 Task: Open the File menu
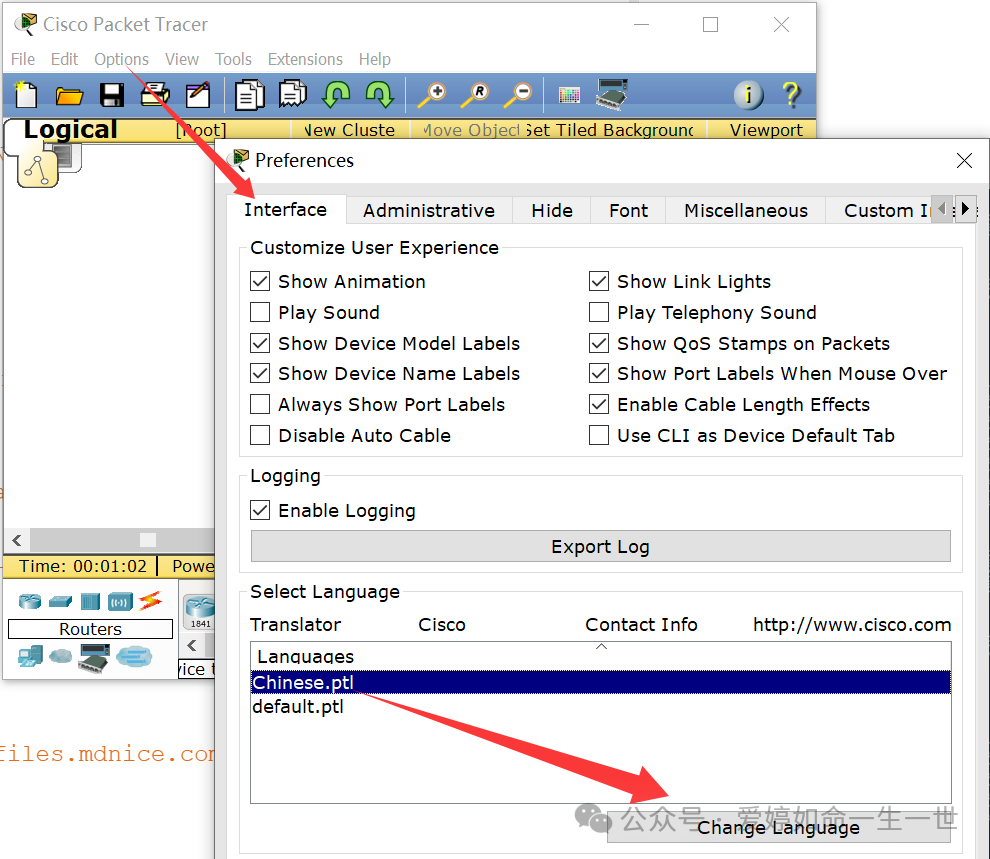point(23,59)
